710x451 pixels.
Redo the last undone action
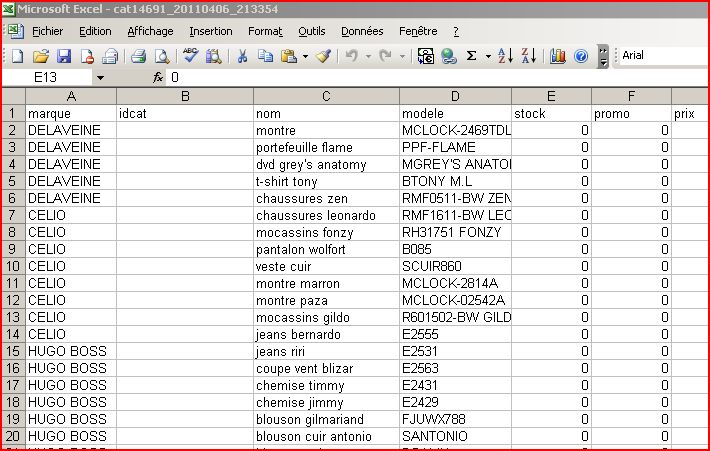coord(386,56)
